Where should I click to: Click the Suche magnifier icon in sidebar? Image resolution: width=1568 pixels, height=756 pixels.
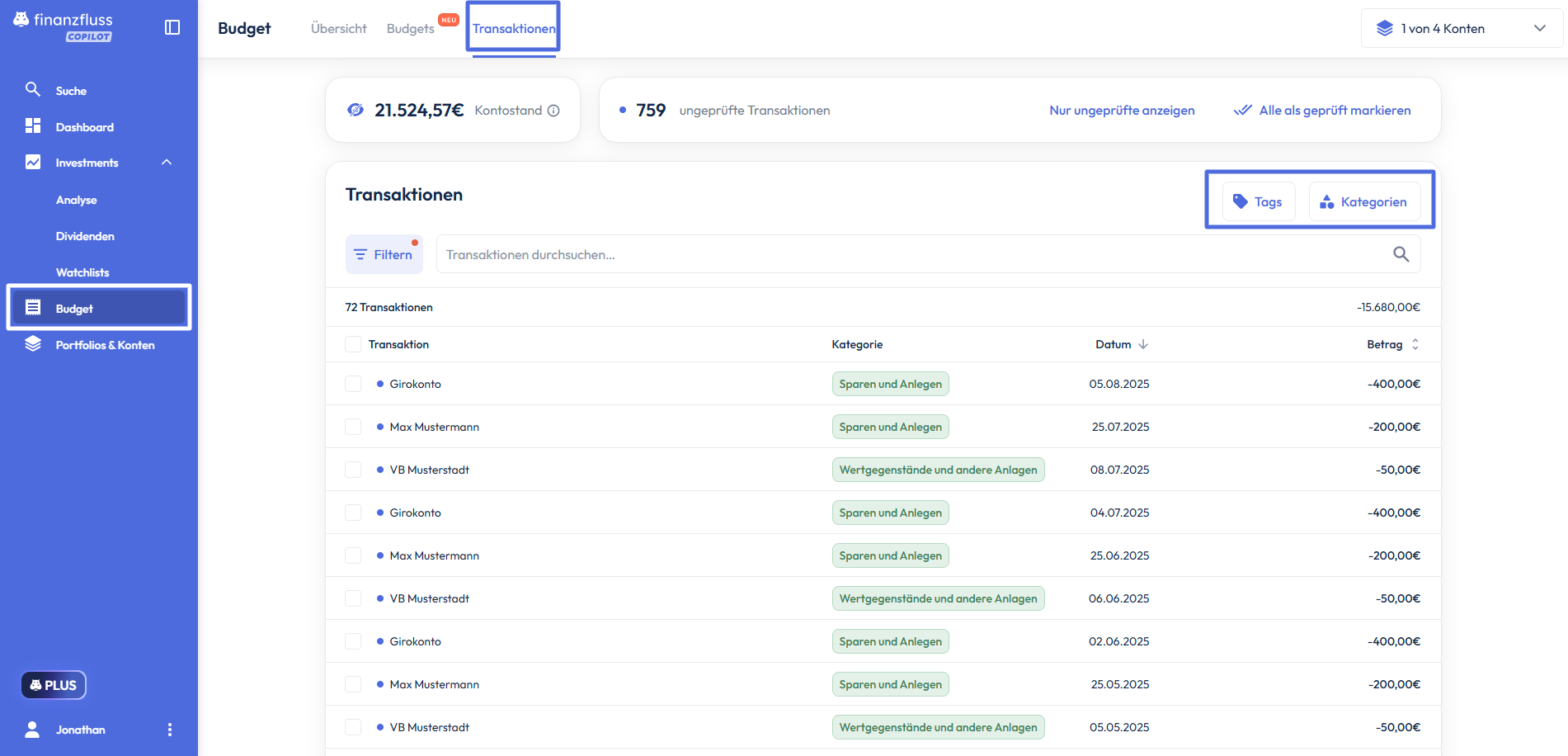pyautogui.click(x=33, y=89)
